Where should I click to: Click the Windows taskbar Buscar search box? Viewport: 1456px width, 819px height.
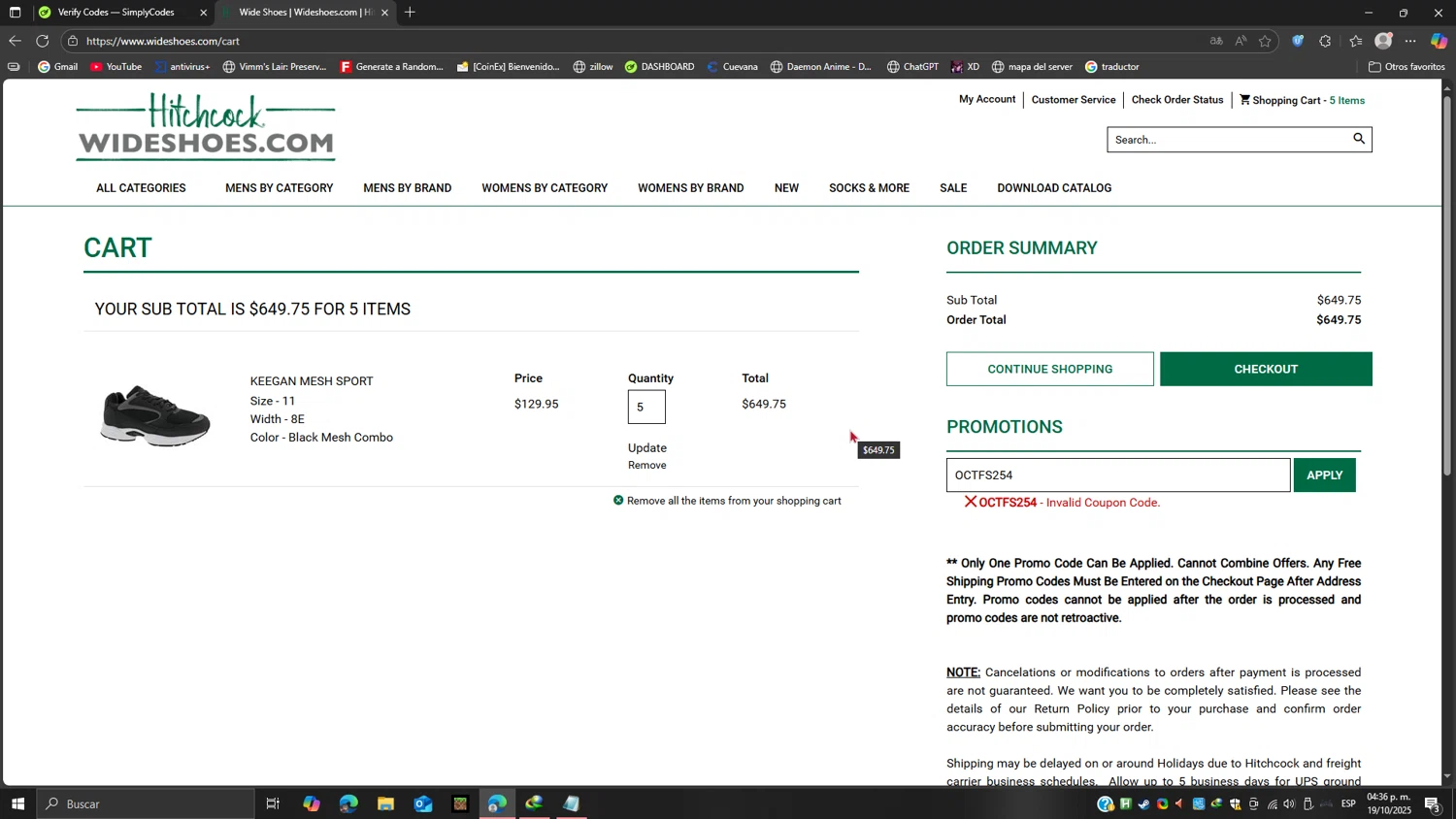[x=146, y=803]
